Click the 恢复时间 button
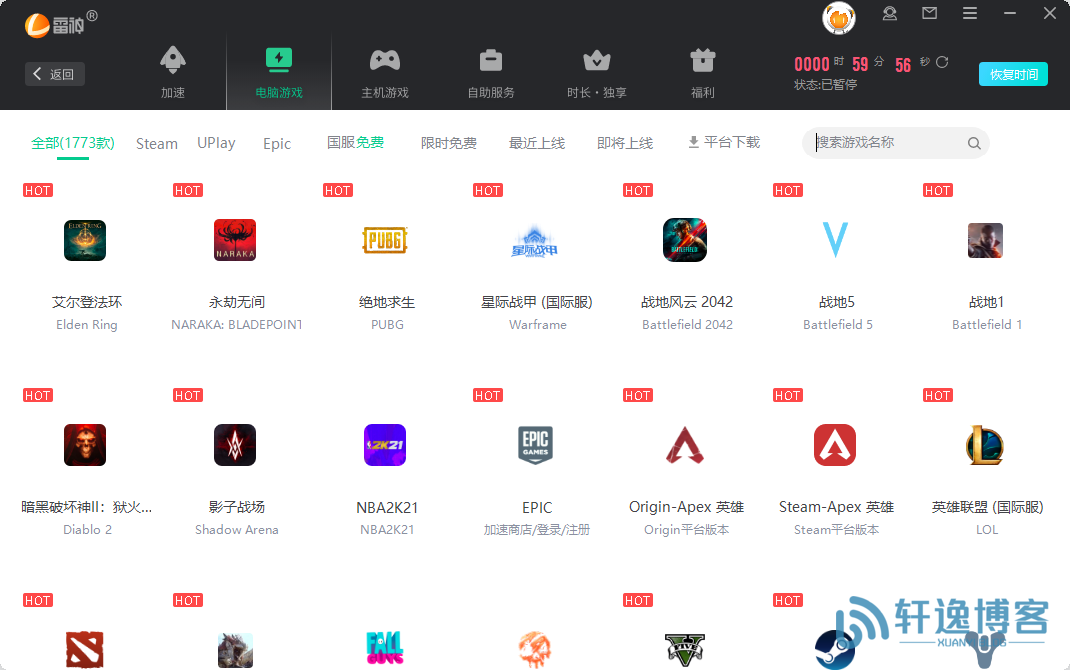The image size is (1070, 670). [x=1013, y=74]
